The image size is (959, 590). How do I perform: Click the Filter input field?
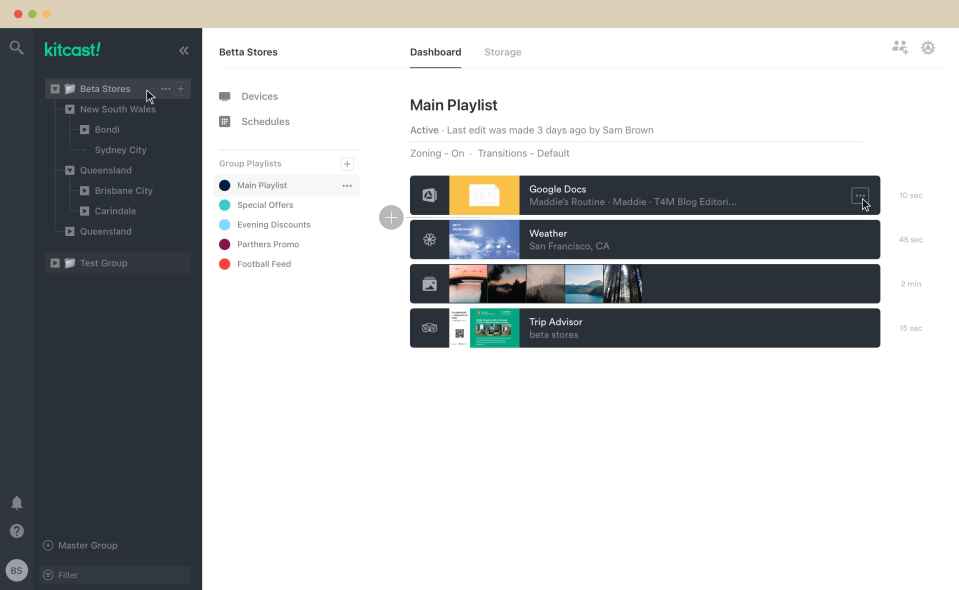(x=116, y=575)
